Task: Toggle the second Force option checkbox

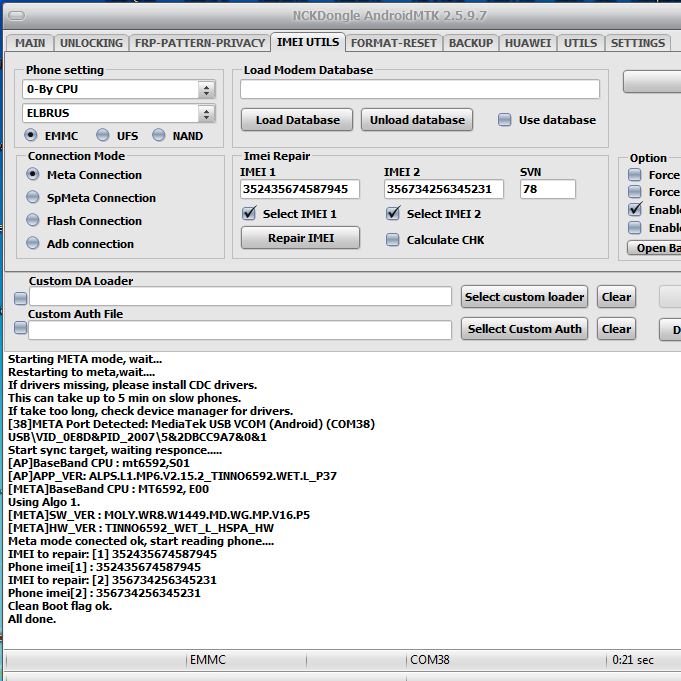Action: (635, 192)
